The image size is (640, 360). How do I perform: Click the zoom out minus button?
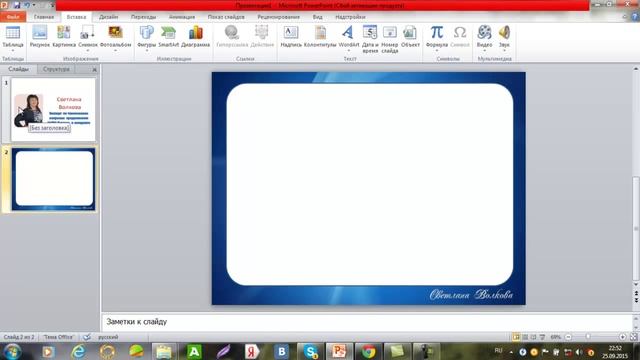point(568,337)
